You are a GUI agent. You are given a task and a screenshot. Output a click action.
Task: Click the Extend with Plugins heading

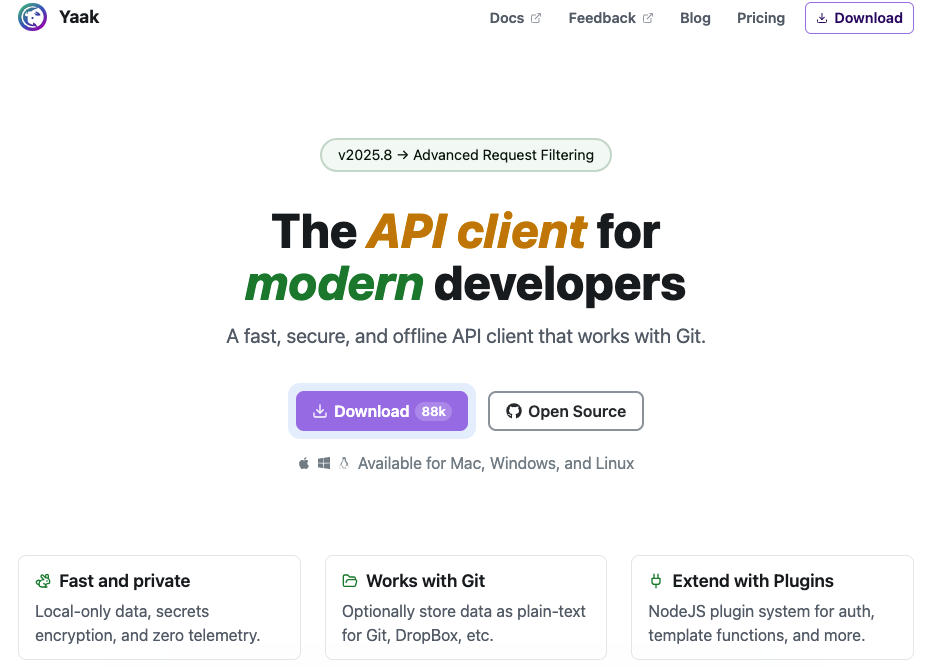tap(752, 581)
